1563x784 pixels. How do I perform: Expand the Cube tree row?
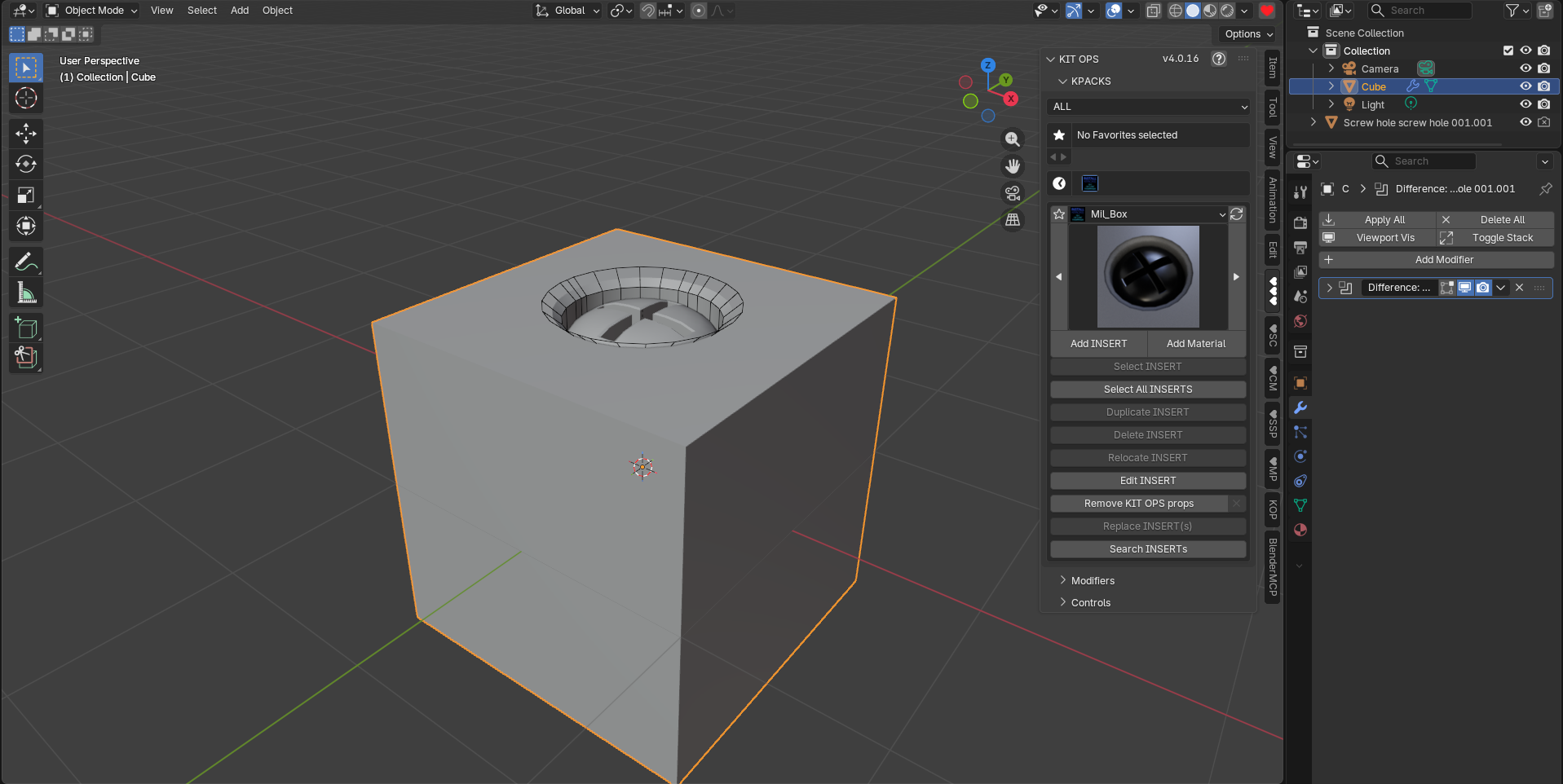click(1331, 86)
